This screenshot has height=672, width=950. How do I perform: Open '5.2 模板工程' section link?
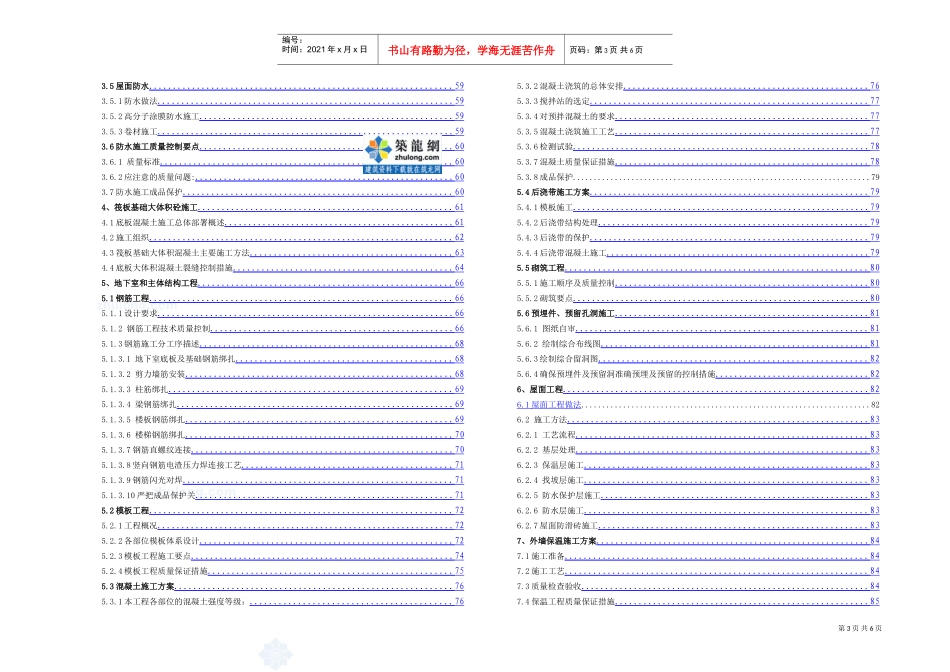[x=282, y=510]
